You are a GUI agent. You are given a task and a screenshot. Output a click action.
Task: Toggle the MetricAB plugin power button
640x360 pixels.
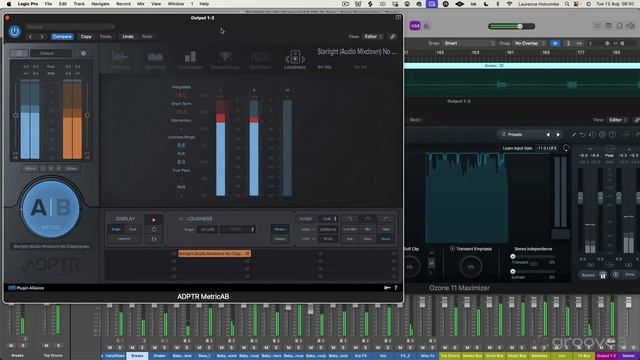click(14, 31)
